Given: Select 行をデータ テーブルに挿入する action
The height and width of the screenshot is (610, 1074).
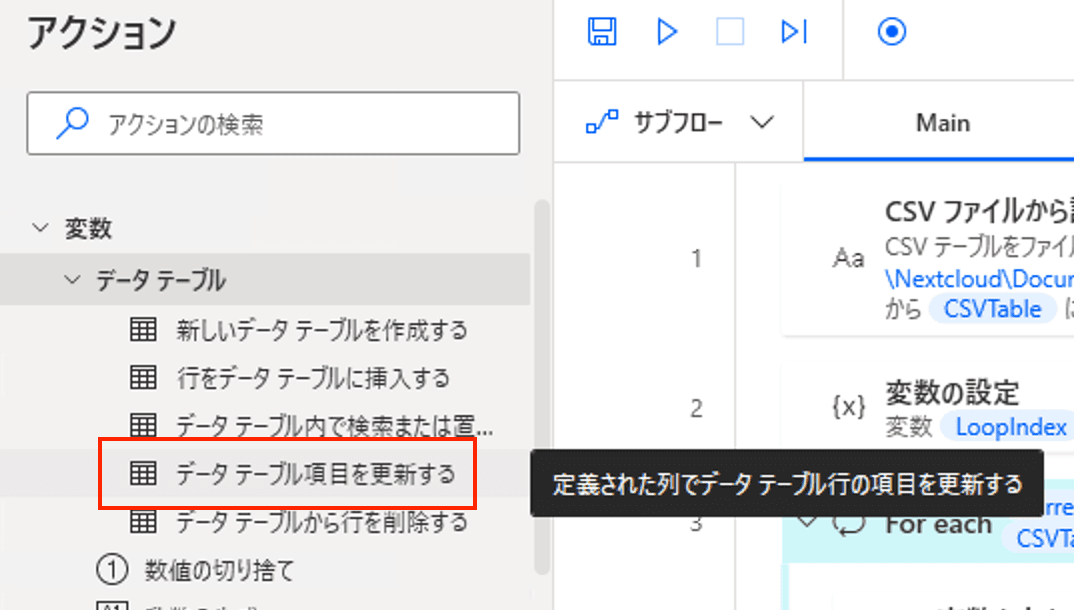Looking at the screenshot, I should [x=312, y=378].
